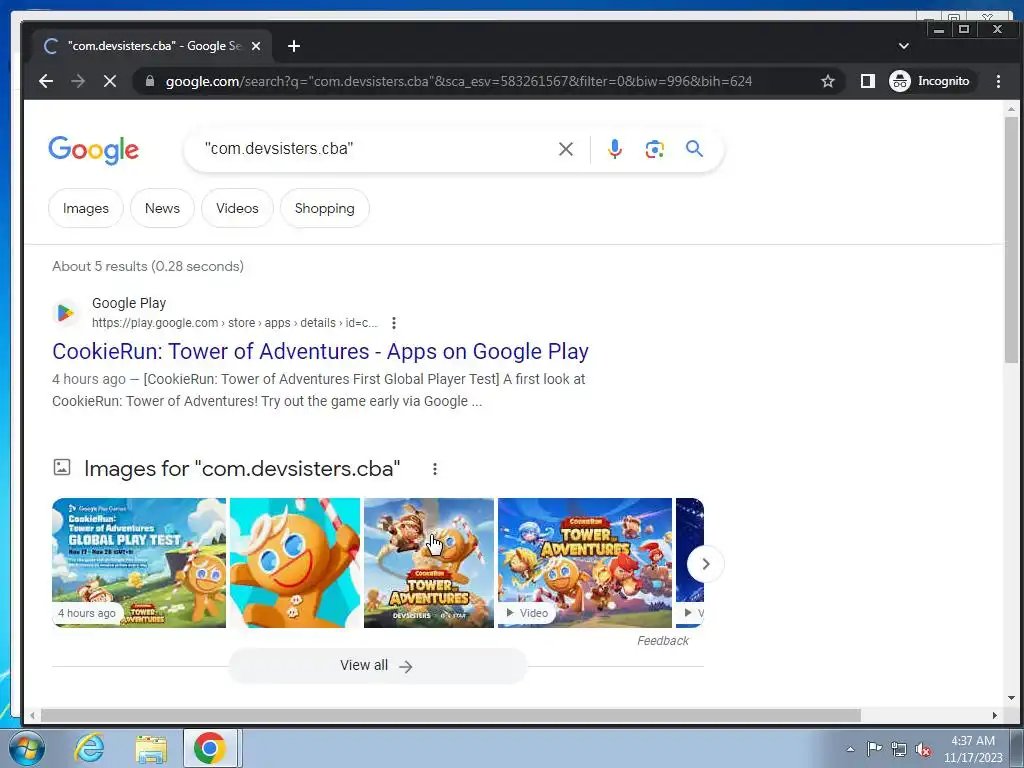Switch to News results
This screenshot has height=768, width=1024.
click(162, 208)
